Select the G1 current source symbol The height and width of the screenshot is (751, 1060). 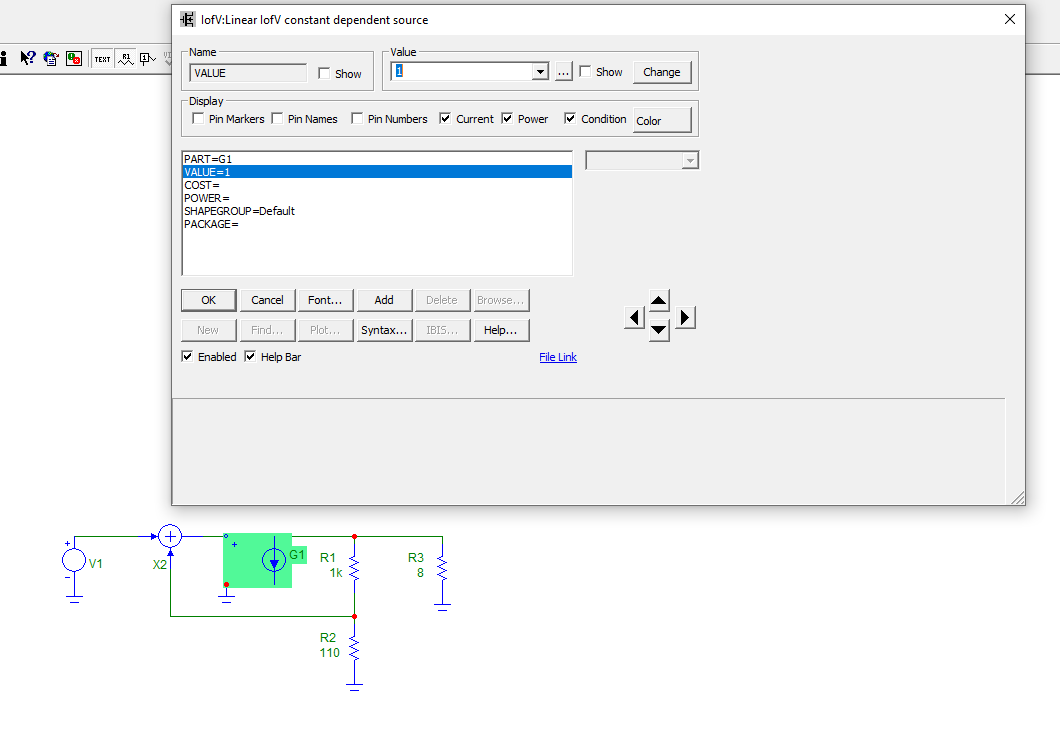pos(274,560)
